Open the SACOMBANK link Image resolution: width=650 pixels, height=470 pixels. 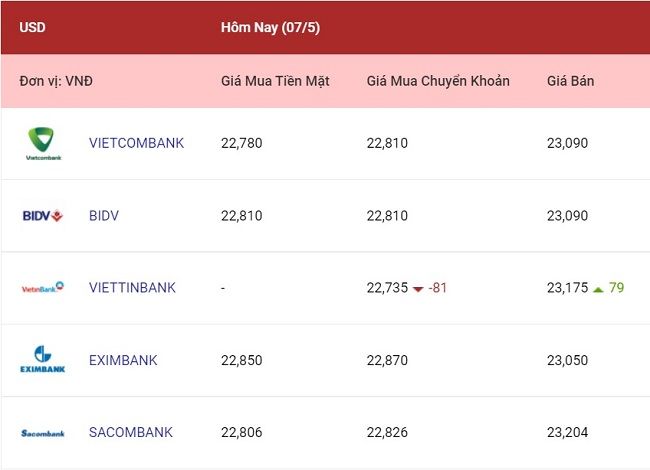131,432
